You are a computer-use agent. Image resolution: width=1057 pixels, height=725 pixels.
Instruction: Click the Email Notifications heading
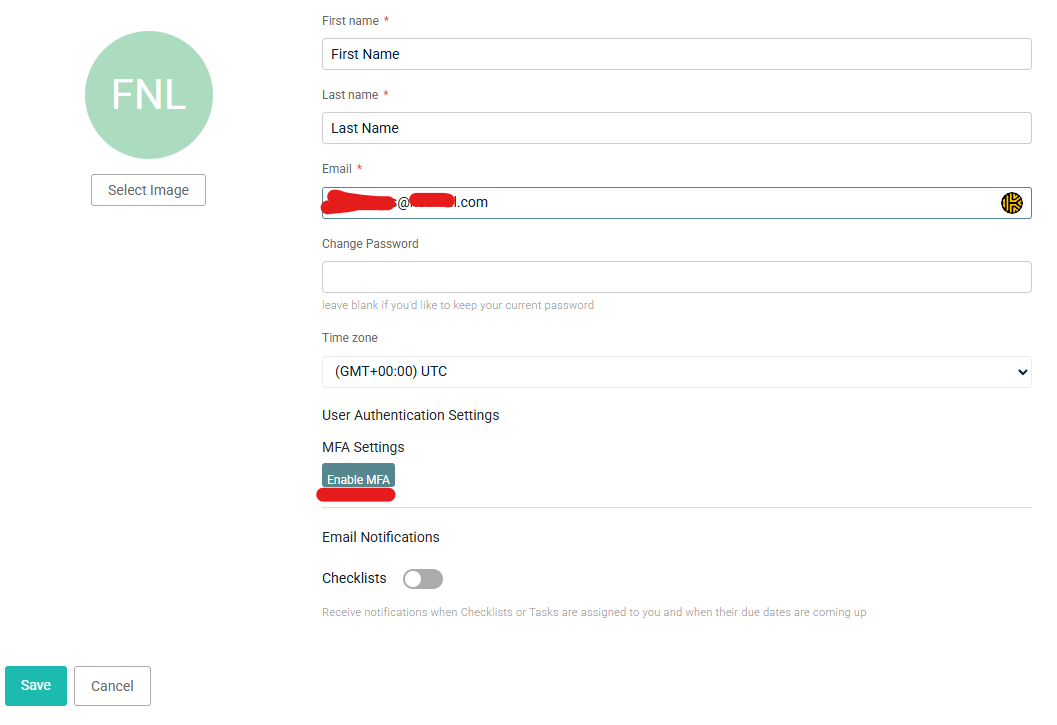380,537
